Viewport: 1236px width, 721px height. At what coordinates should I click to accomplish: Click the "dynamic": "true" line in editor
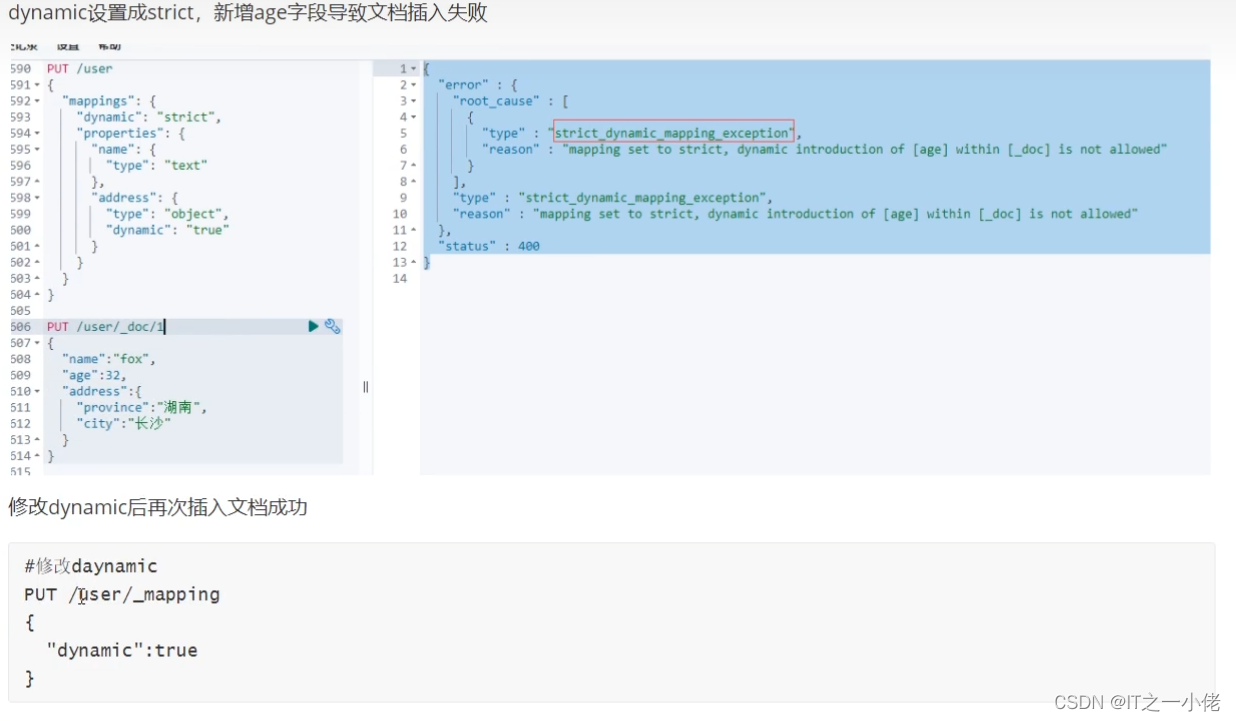(168, 230)
